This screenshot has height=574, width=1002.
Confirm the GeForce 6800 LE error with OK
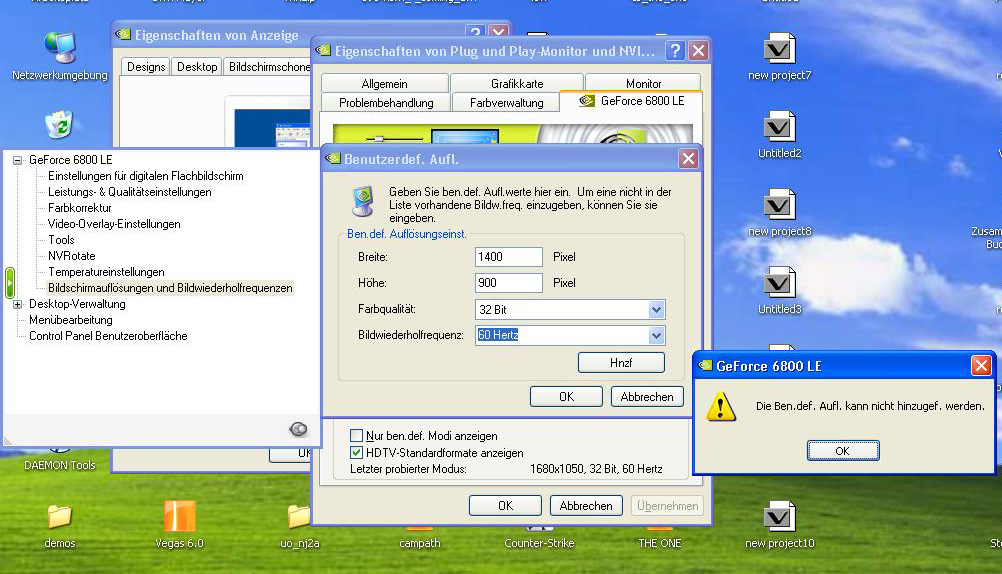click(x=842, y=451)
